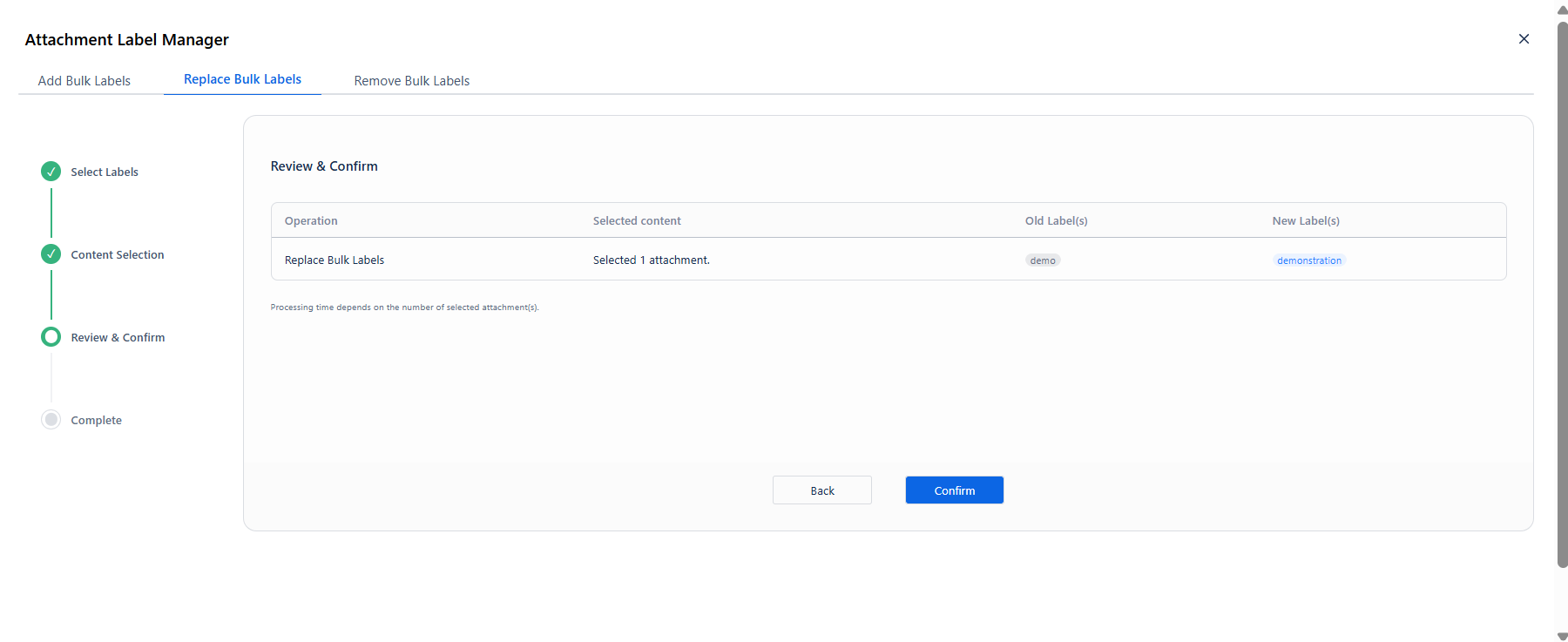
Task: Click the 'Selected 1 attachment.' cell
Action: (652, 260)
